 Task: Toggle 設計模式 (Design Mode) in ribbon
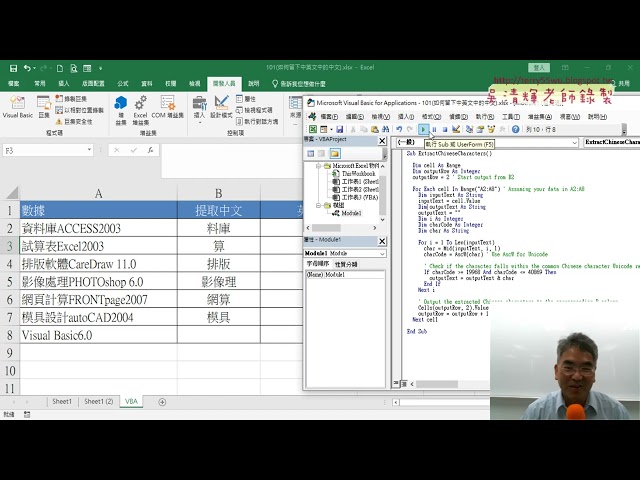point(221,106)
